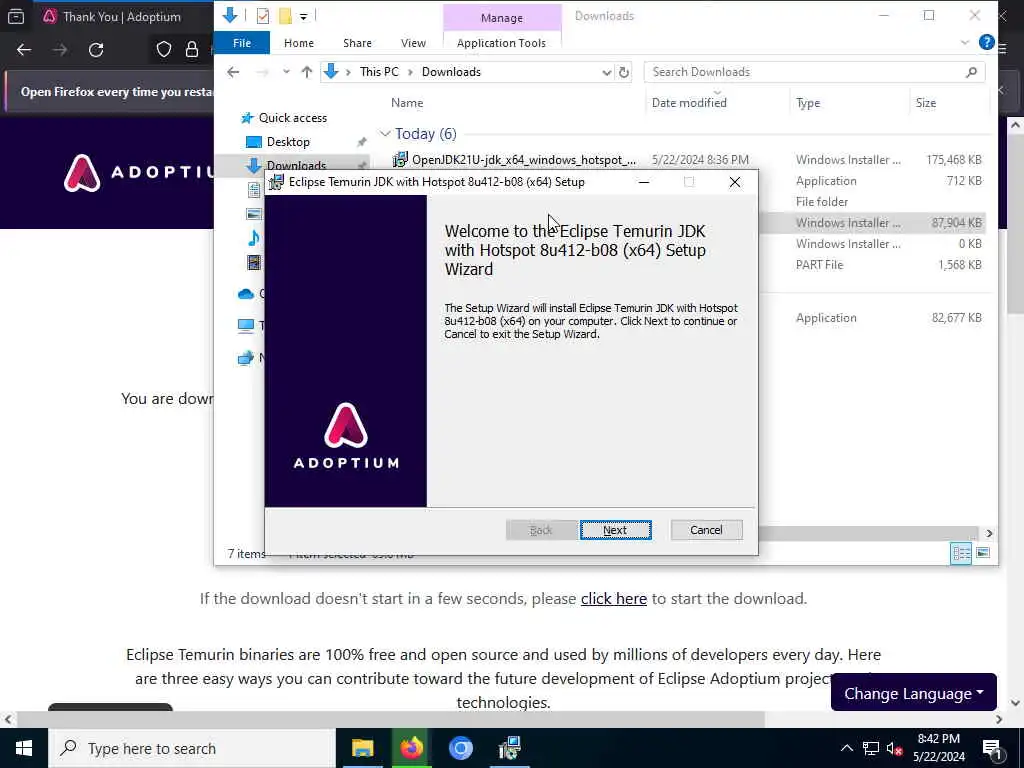Click the New folder quick access icon
The height and width of the screenshot is (768, 1024).
point(285,16)
